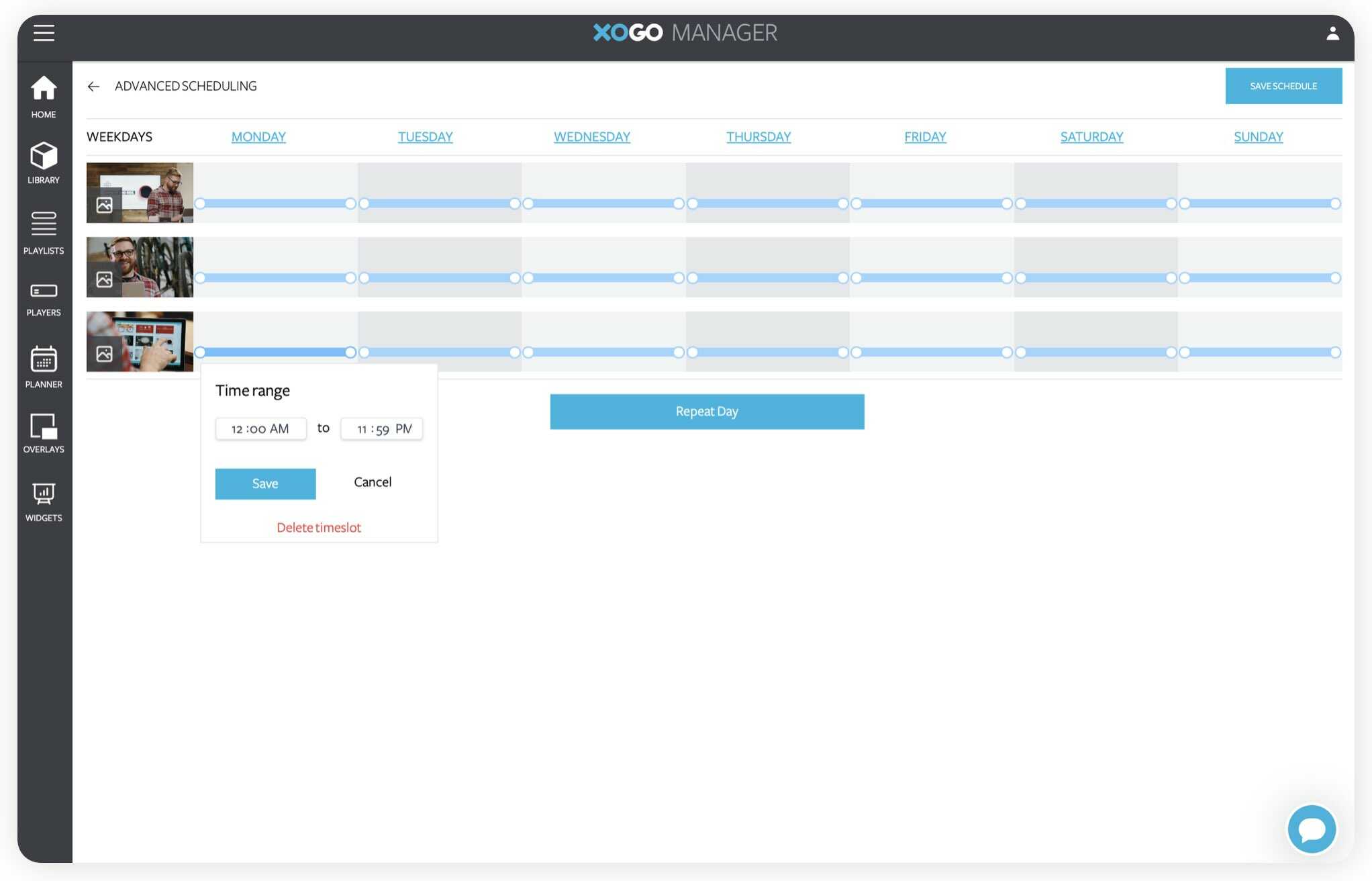Click the start time 12:00 AM field

[260, 429]
